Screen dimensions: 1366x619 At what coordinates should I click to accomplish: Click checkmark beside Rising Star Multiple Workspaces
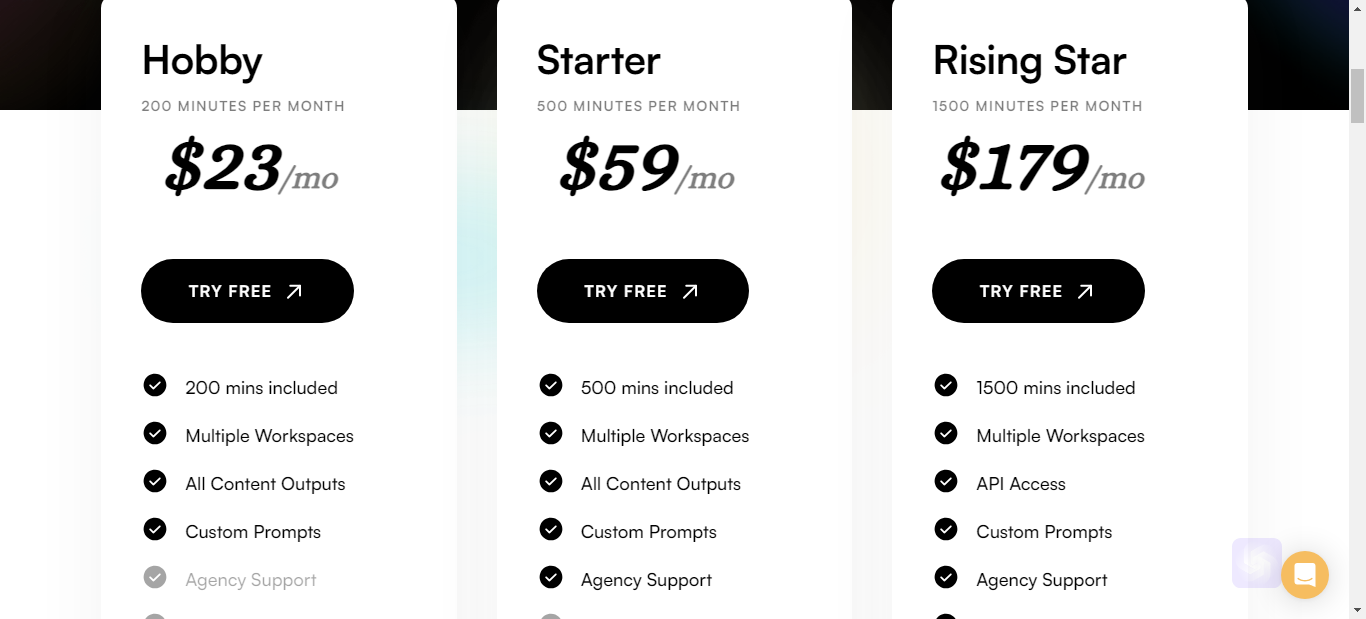point(946,433)
